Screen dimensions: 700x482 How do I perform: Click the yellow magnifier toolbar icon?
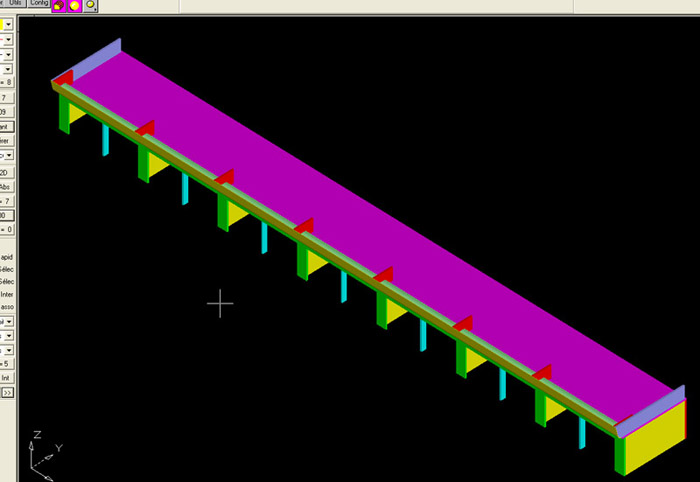91,5
